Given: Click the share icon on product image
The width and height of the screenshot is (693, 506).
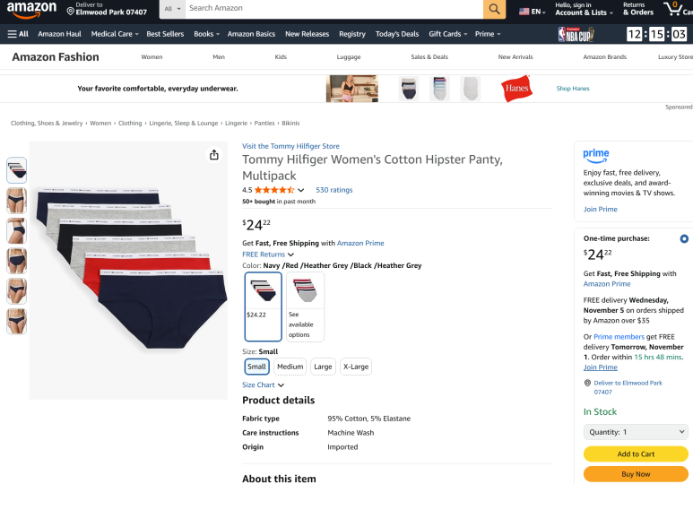Looking at the screenshot, I should (x=214, y=155).
